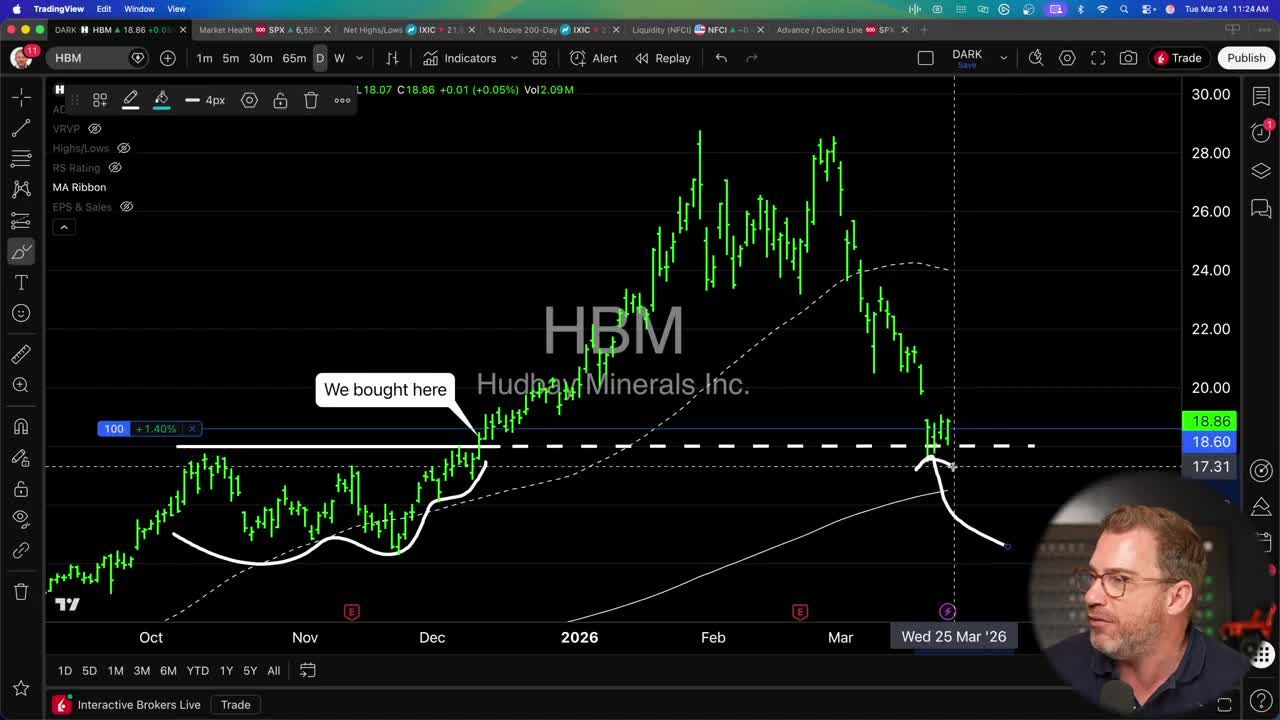Select the Text tool in drawing toolbar

click(21, 281)
